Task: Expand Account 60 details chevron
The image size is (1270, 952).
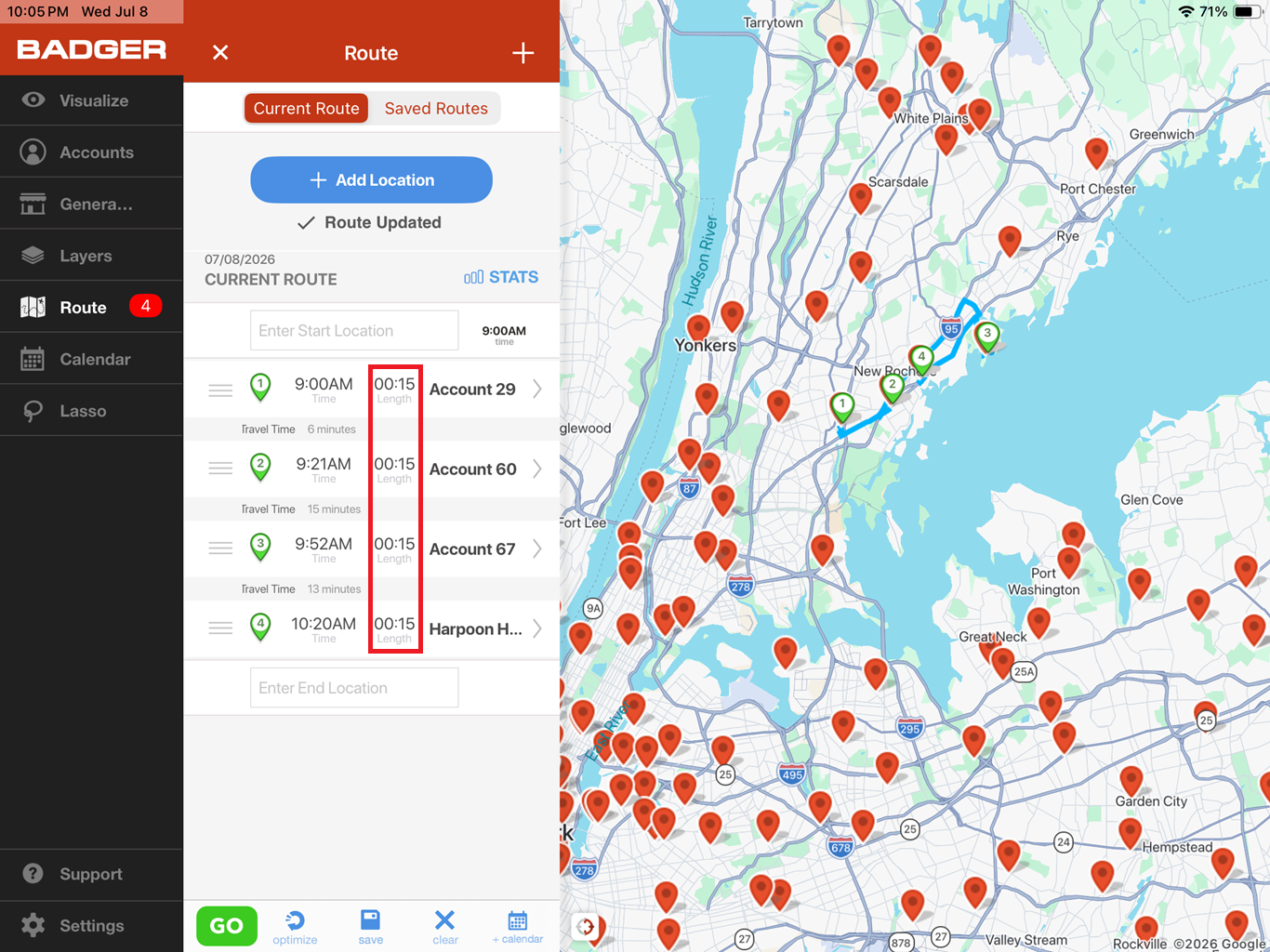Action: pyautogui.click(x=537, y=469)
